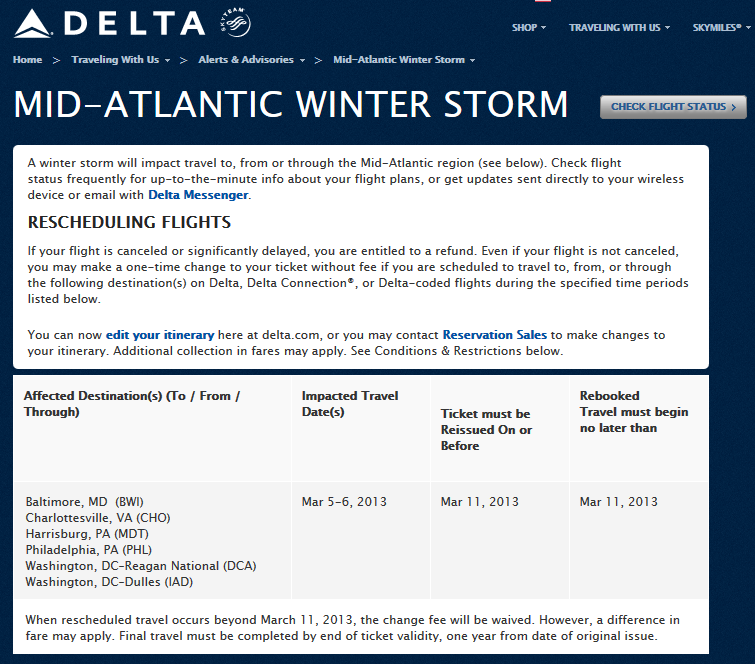This screenshot has height=664, width=755.
Task: Open the Reservation Sales link
Action: (495, 335)
